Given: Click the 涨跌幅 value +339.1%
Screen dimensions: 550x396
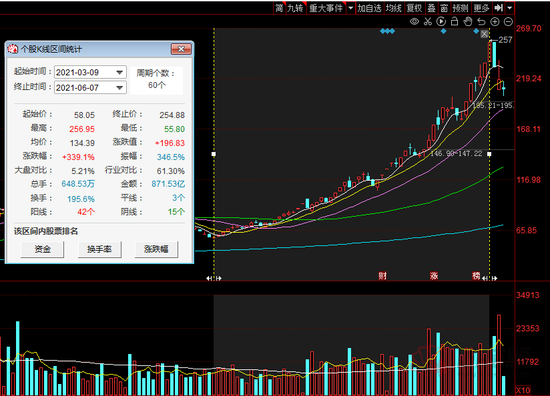Looking at the screenshot, I should coord(78,157).
